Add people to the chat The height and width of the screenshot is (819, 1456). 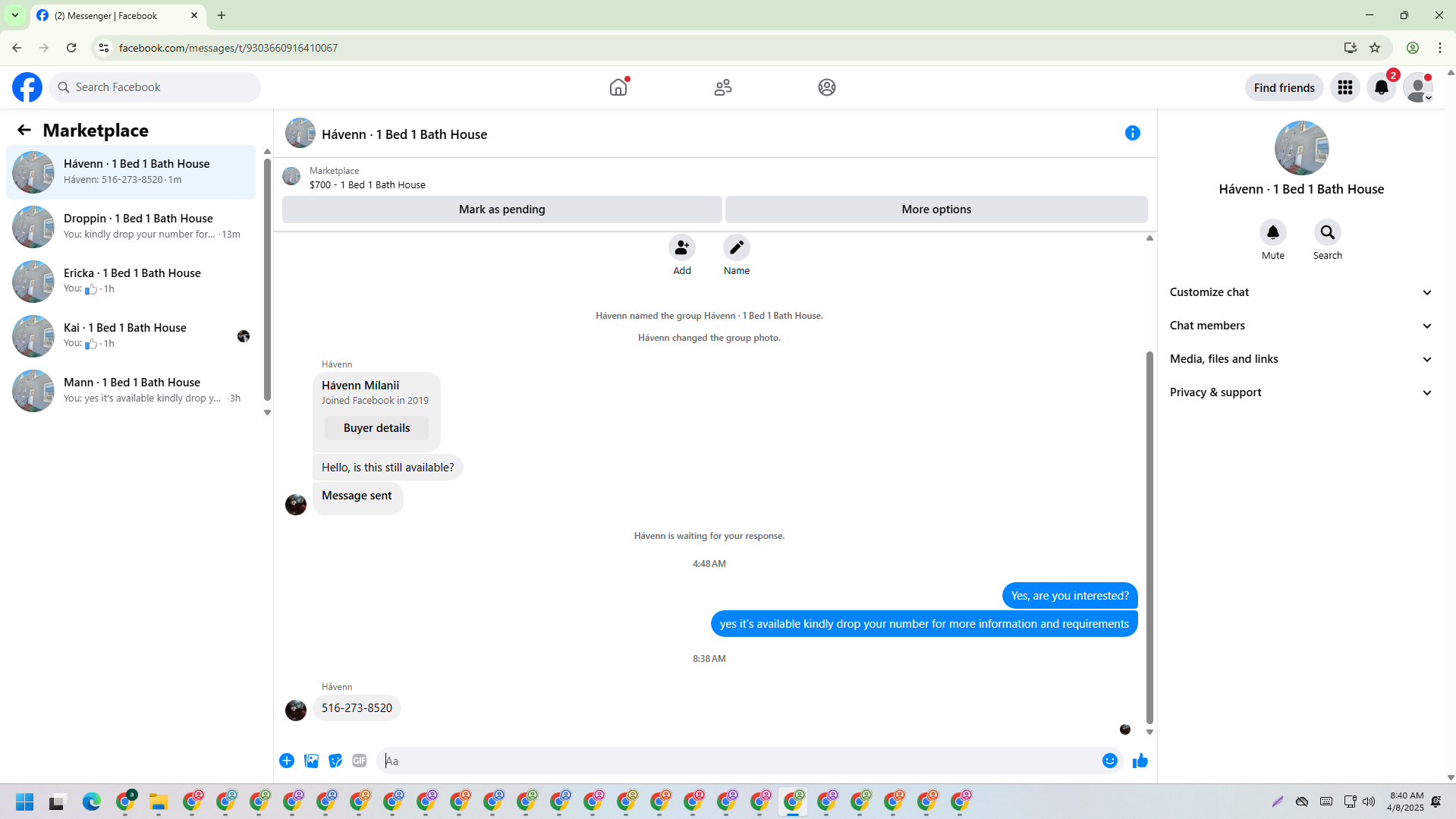coord(682,247)
